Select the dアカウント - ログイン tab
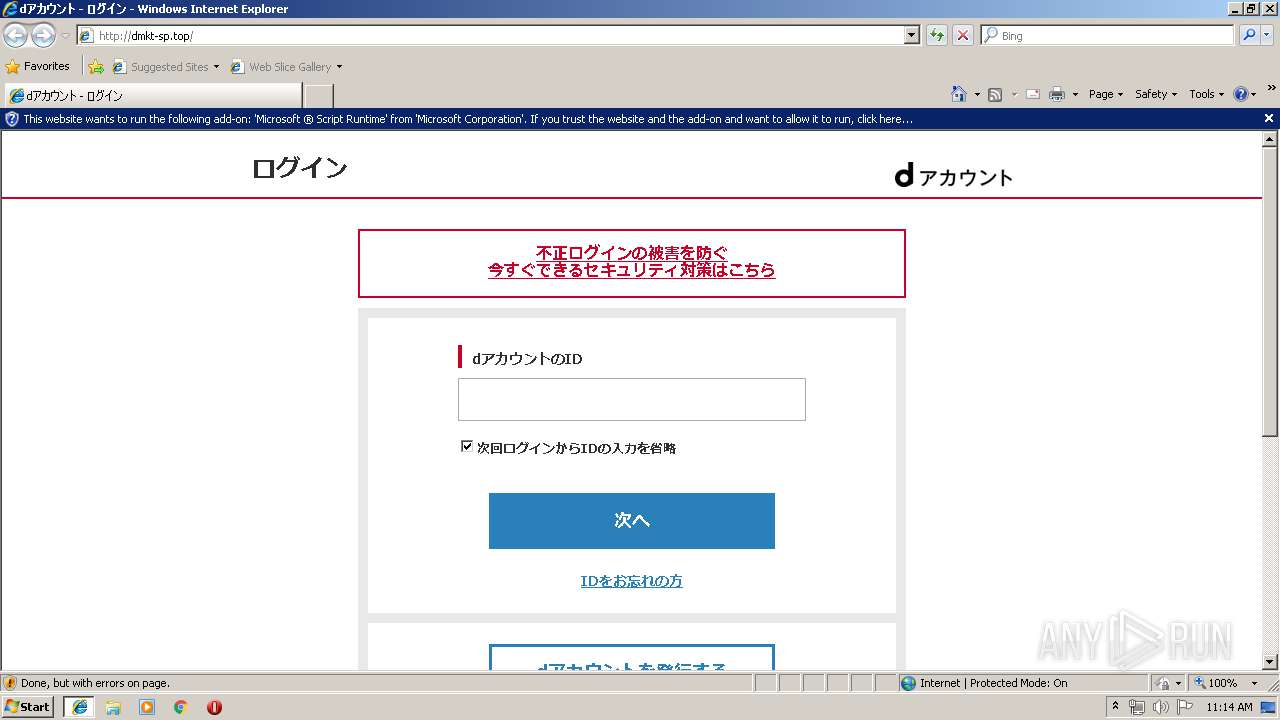Viewport: 1280px width, 720px height. pos(152,95)
